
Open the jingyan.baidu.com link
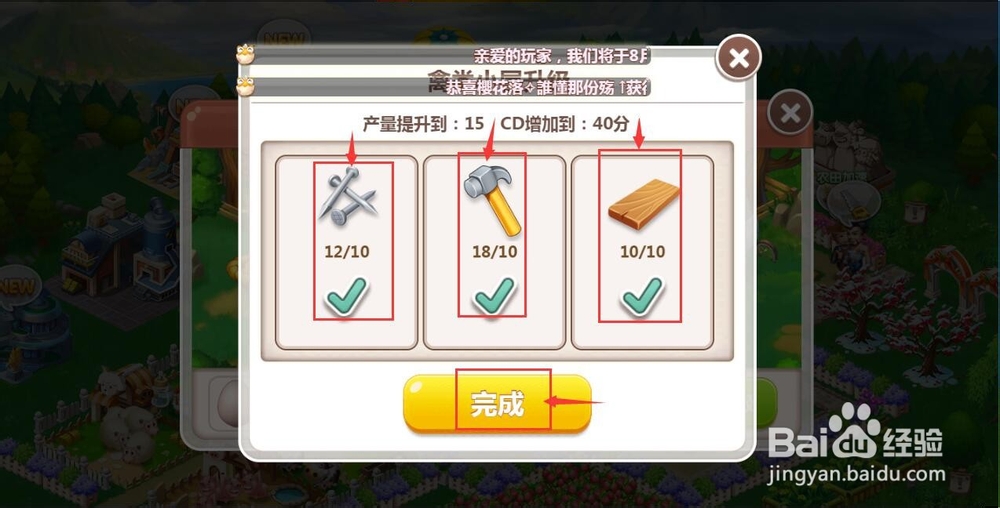pos(857,475)
